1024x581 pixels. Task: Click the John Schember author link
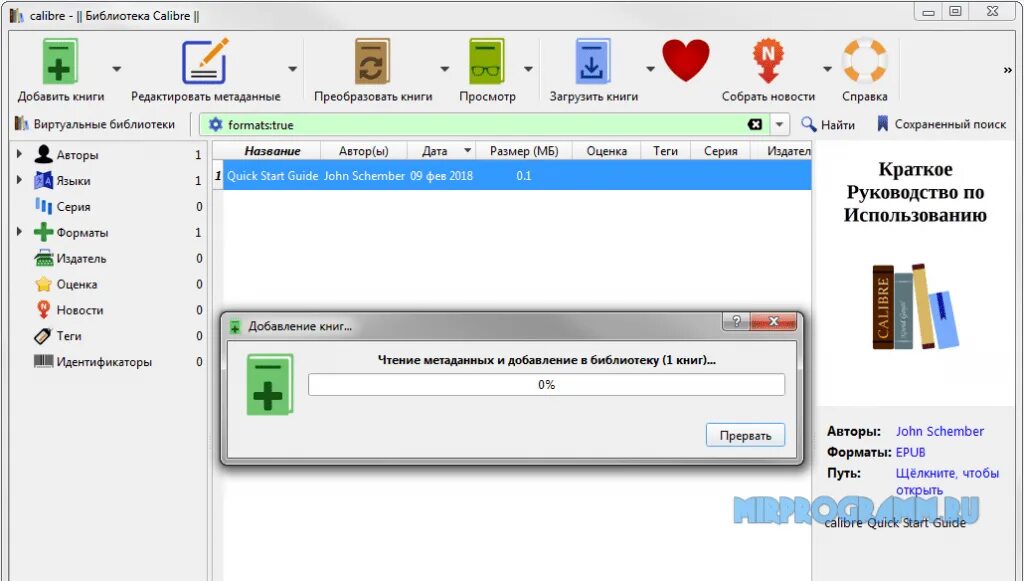click(939, 432)
